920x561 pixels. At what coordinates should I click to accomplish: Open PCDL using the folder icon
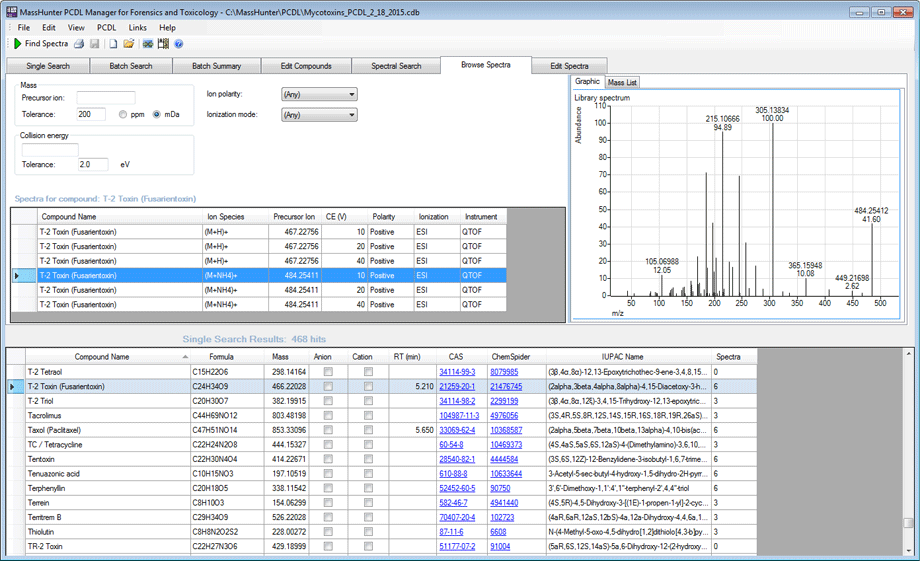[x=129, y=44]
